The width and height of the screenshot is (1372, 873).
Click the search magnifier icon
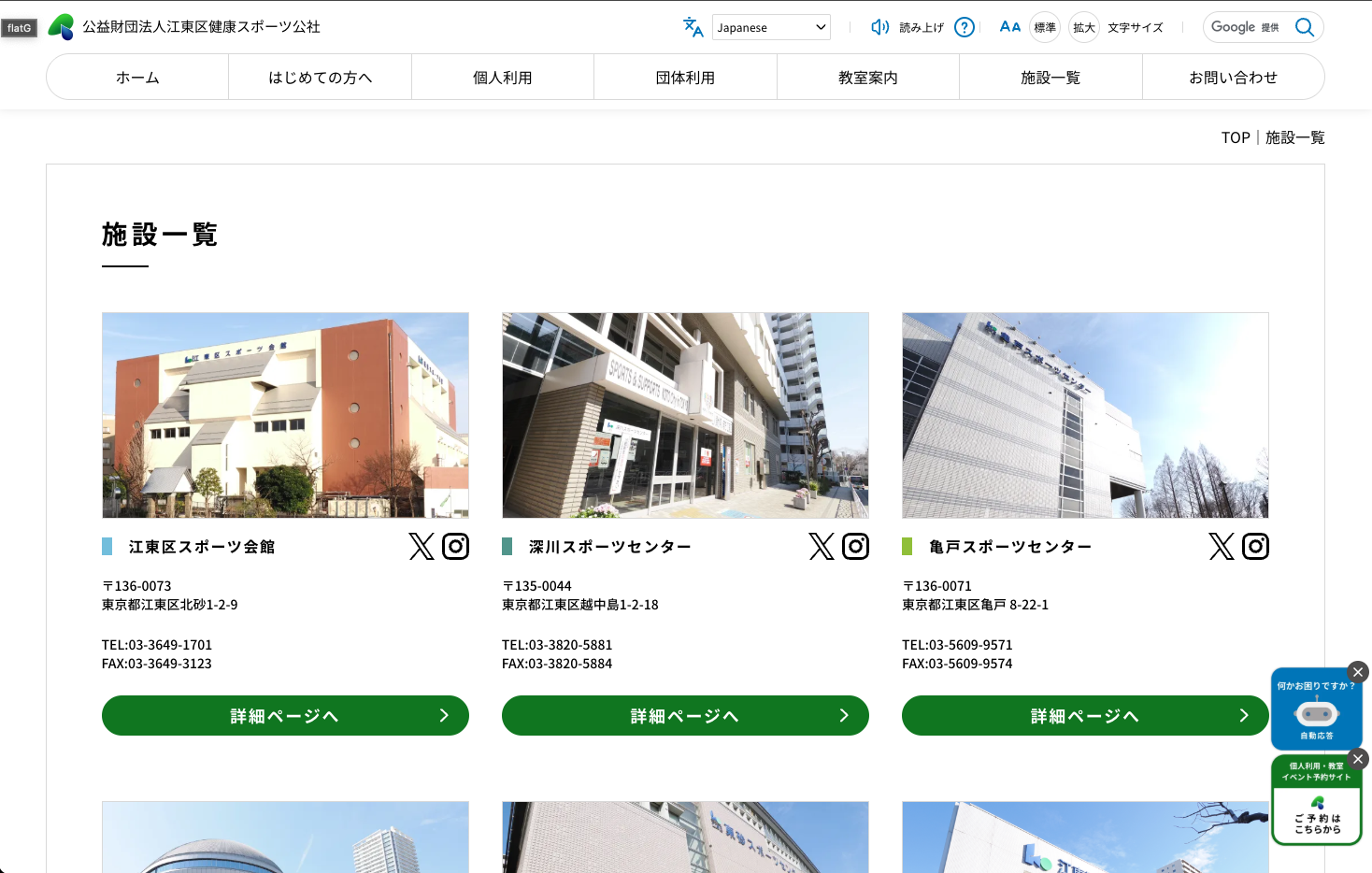click(1305, 27)
